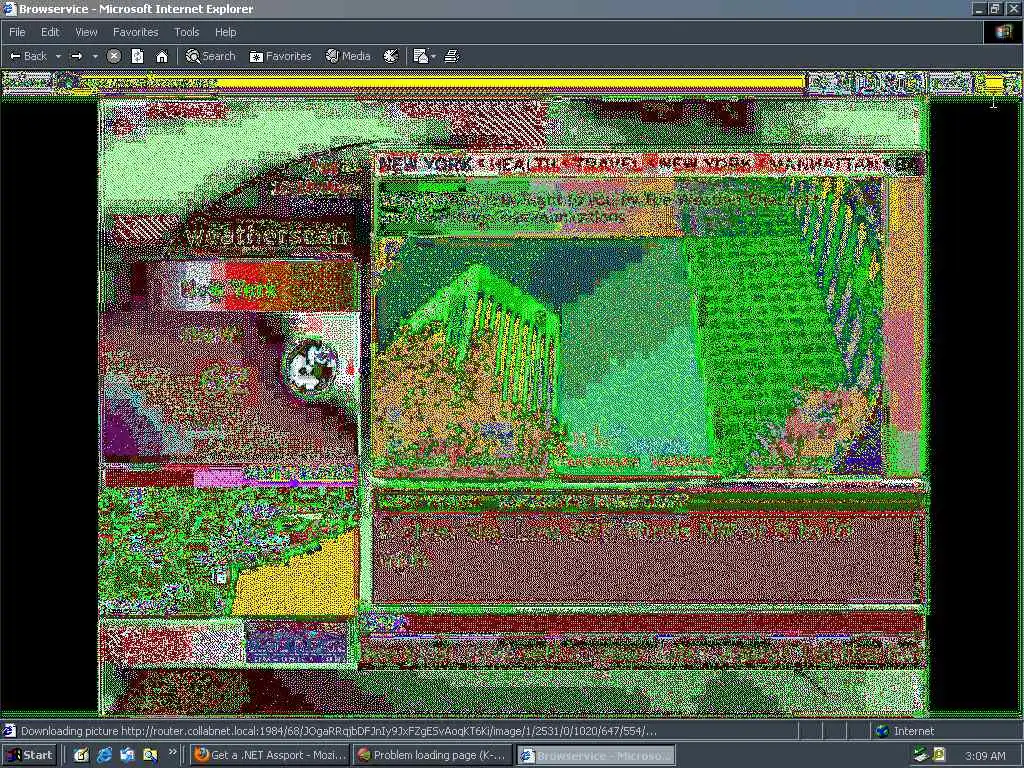Open the File menu

[17, 32]
